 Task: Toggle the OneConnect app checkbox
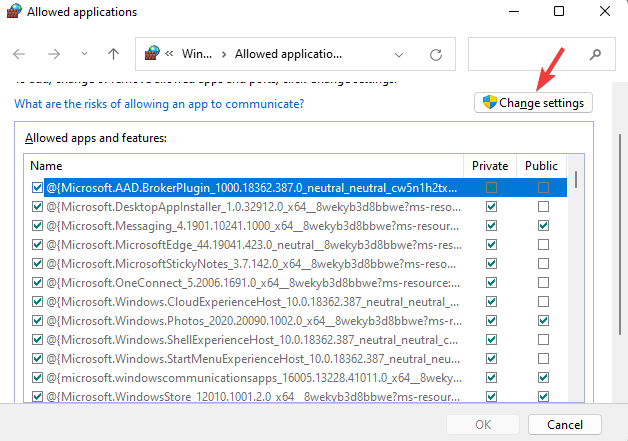click(x=37, y=283)
